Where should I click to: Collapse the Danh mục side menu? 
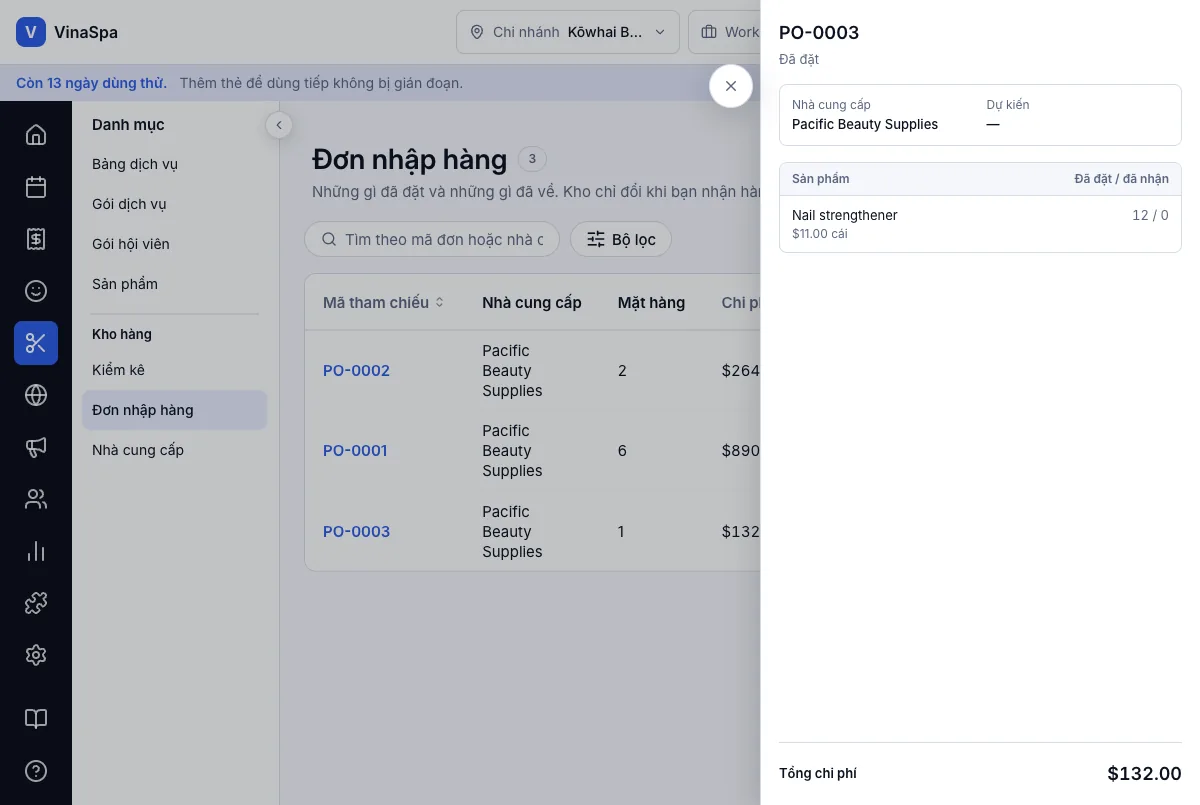279,125
